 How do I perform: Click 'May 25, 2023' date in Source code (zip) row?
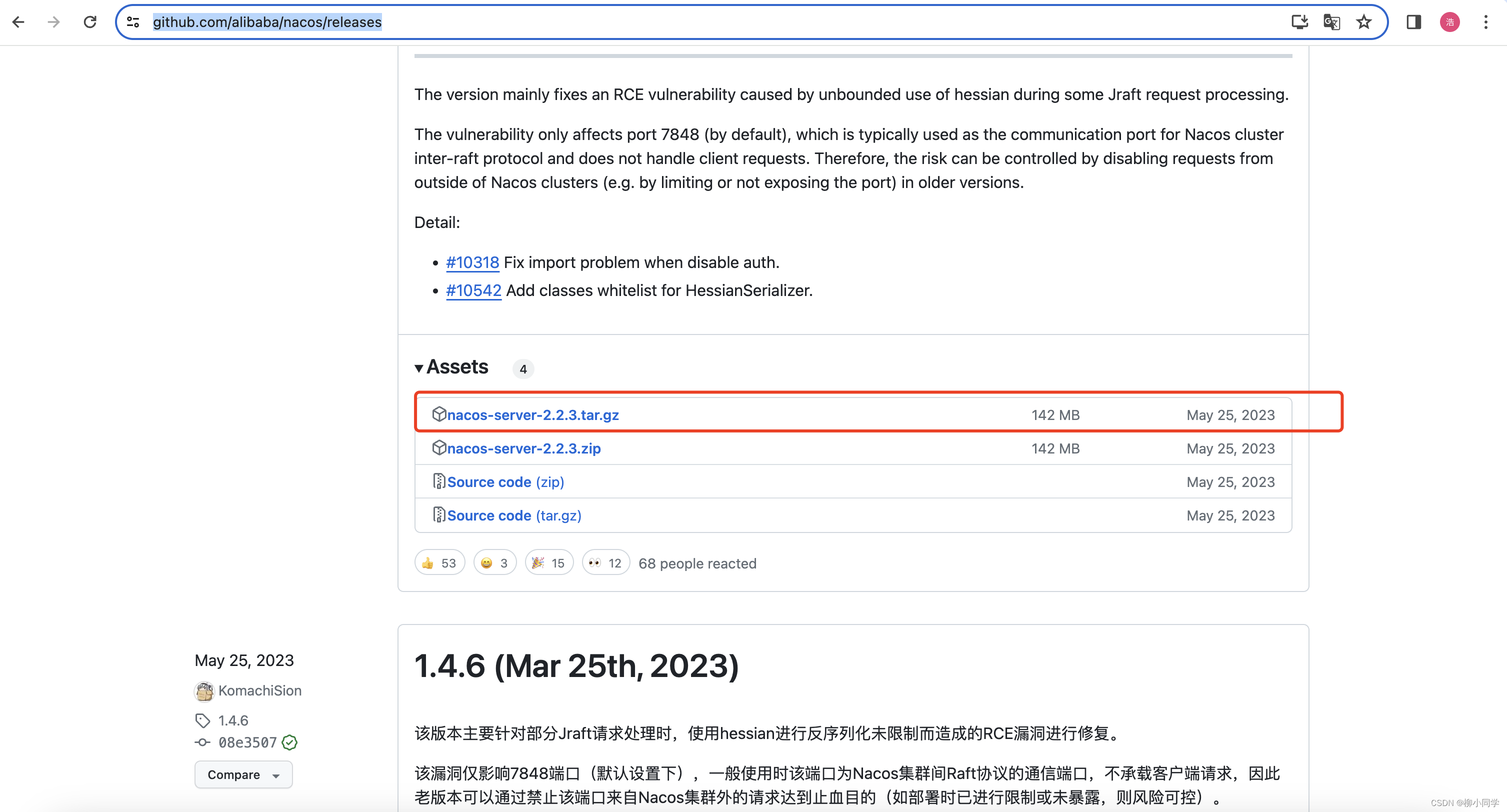tap(1230, 482)
